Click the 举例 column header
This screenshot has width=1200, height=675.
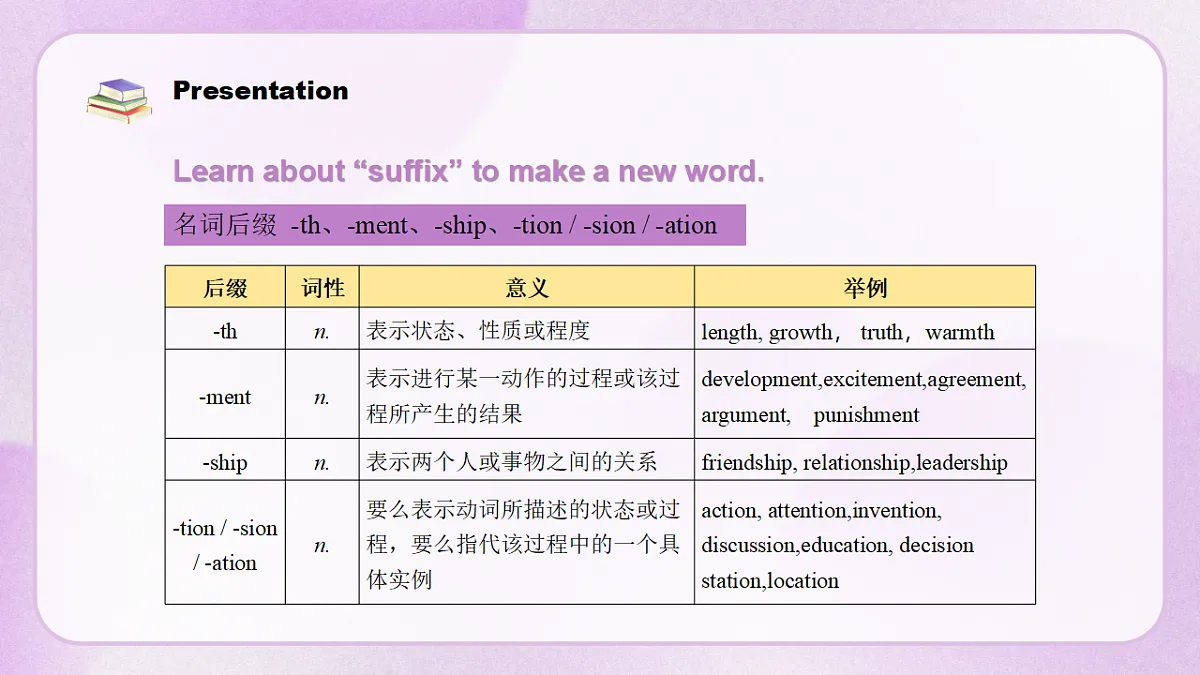click(865, 287)
